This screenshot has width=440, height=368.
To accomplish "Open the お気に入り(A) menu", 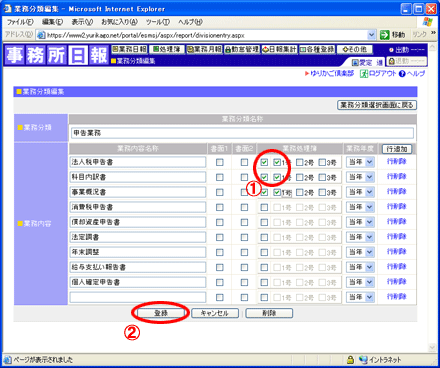I will 119,22.
